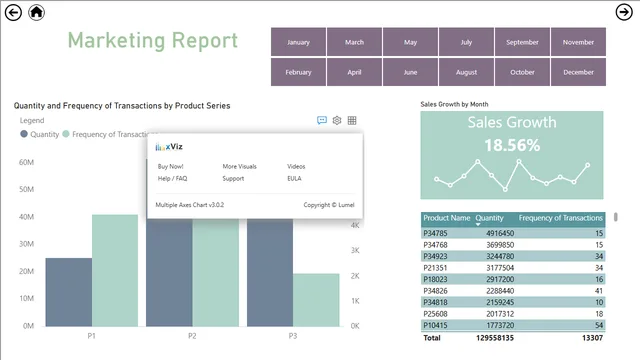Filter by October
The width and height of the screenshot is (640, 360).
pyautogui.click(x=522, y=72)
